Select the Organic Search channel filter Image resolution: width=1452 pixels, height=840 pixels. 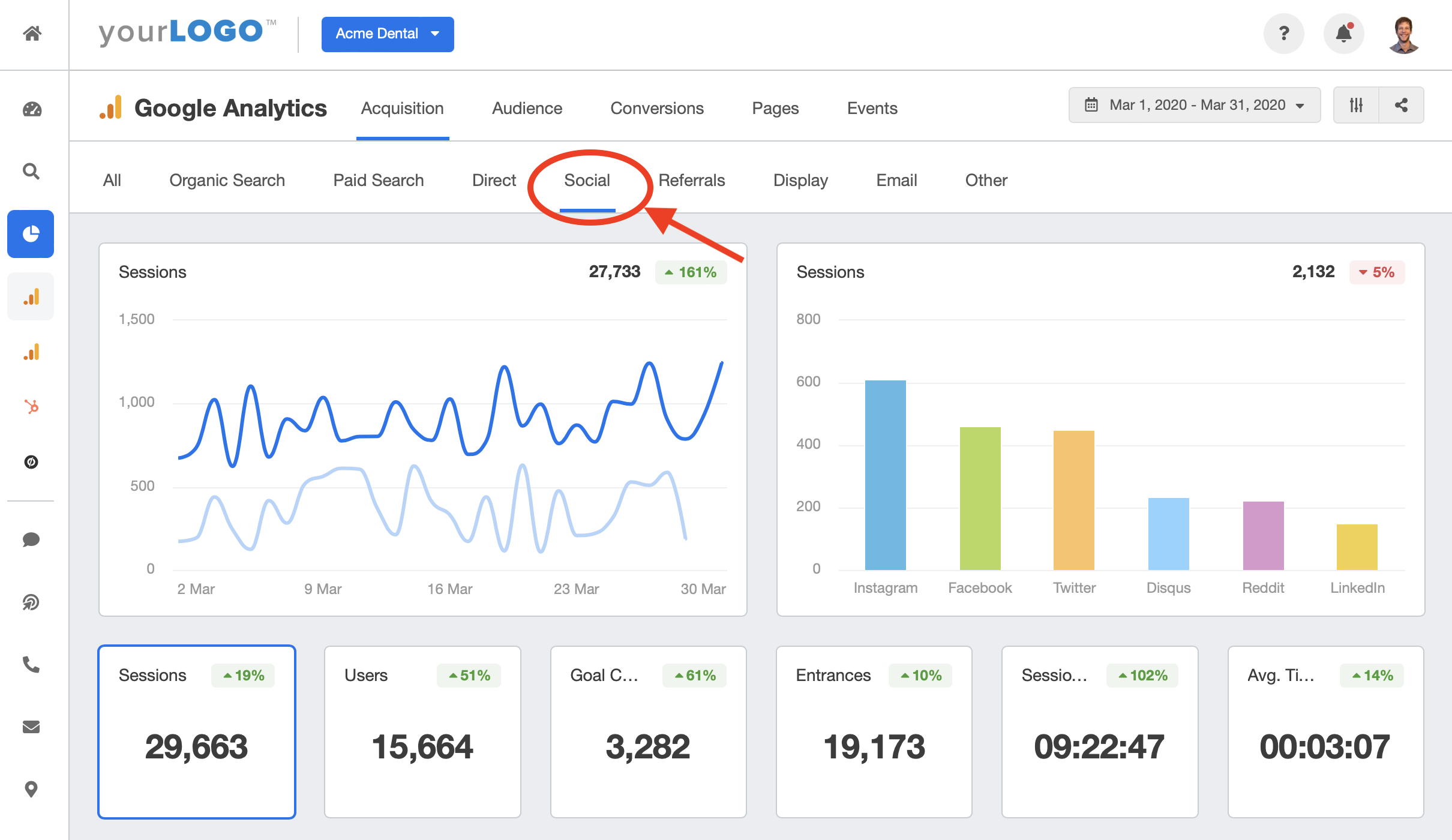tap(227, 180)
